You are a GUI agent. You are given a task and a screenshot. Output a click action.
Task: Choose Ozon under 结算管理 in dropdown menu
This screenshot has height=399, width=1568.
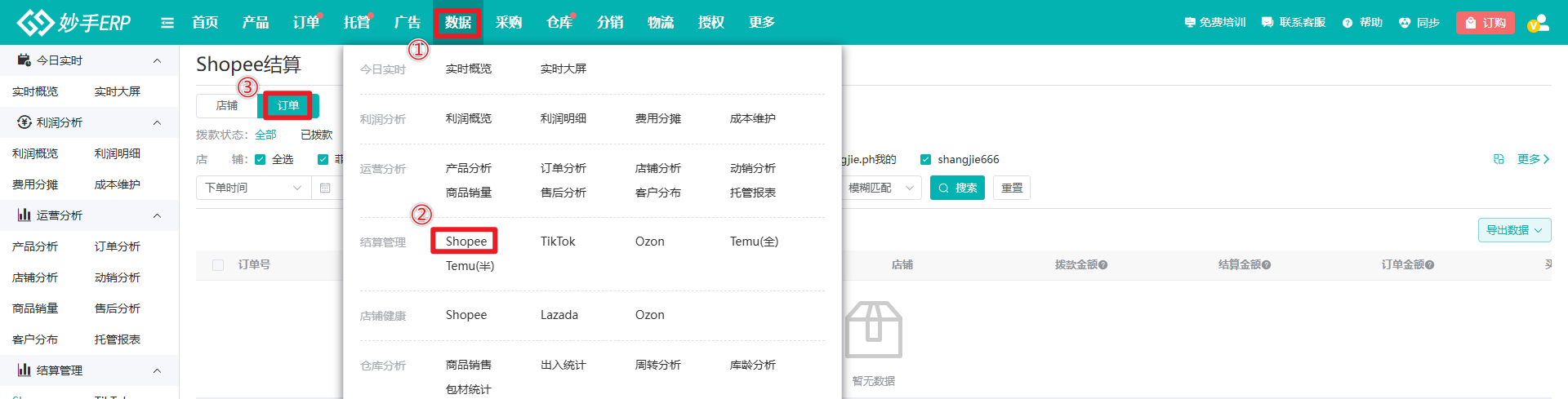tap(650, 242)
